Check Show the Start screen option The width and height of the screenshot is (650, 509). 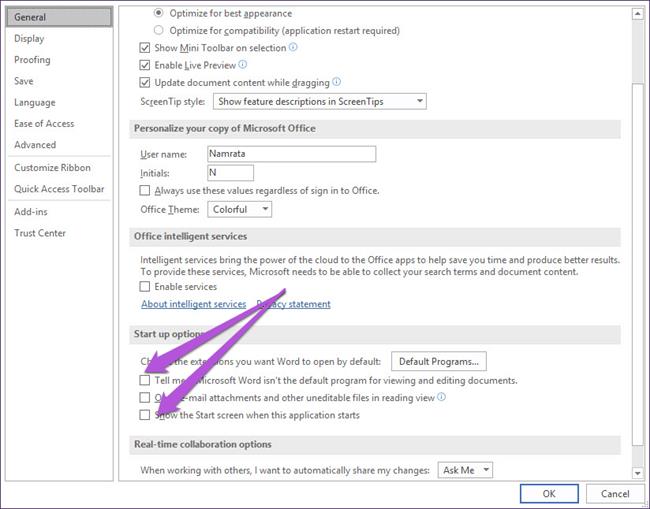click(x=145, y=415)
